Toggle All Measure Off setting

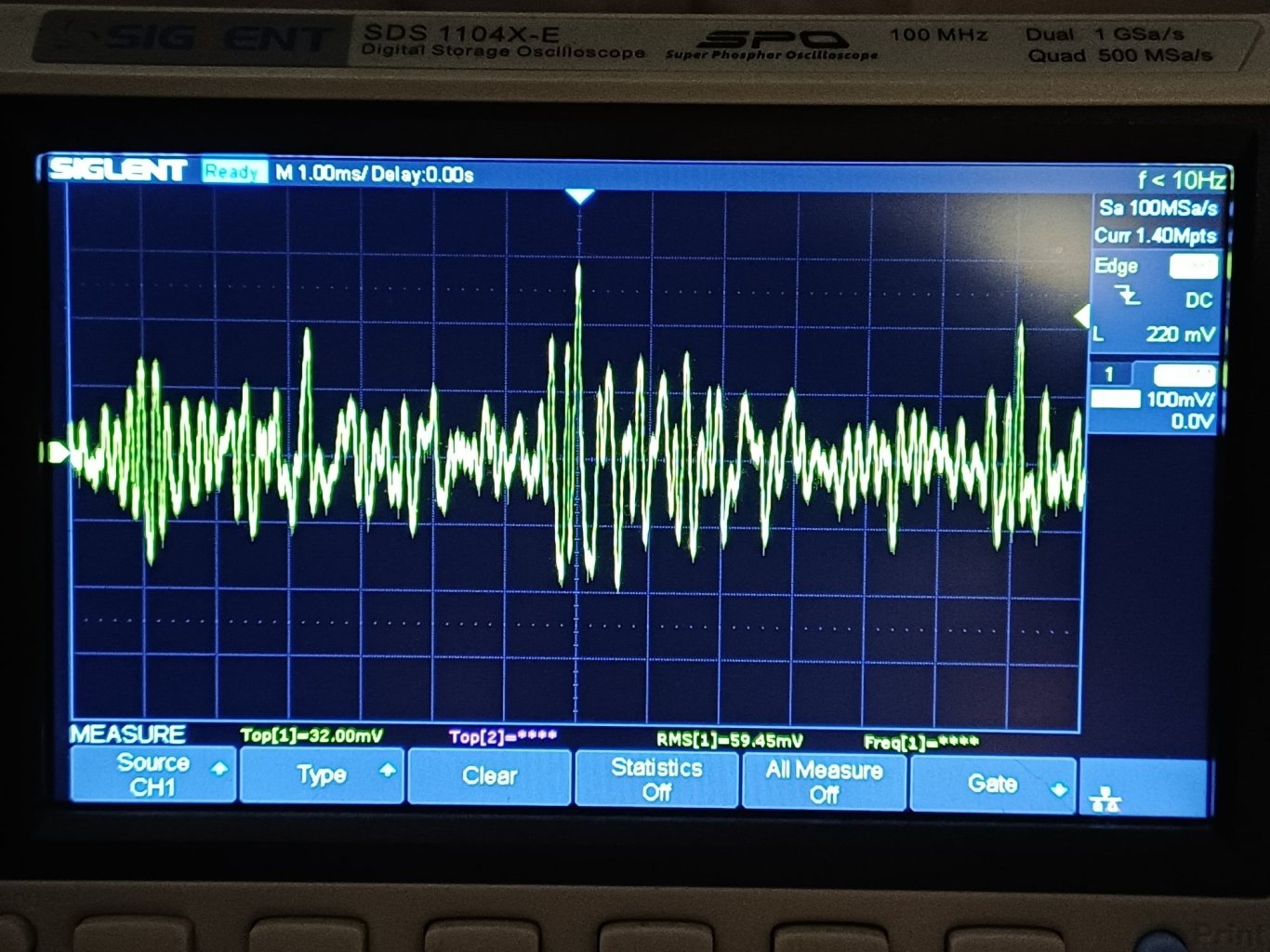824,782
